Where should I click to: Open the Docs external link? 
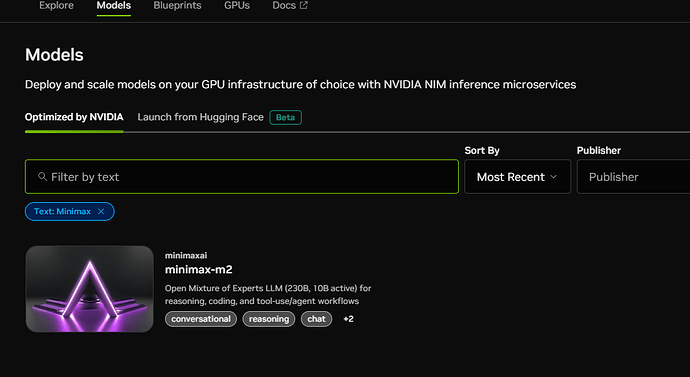click(290, 6)
